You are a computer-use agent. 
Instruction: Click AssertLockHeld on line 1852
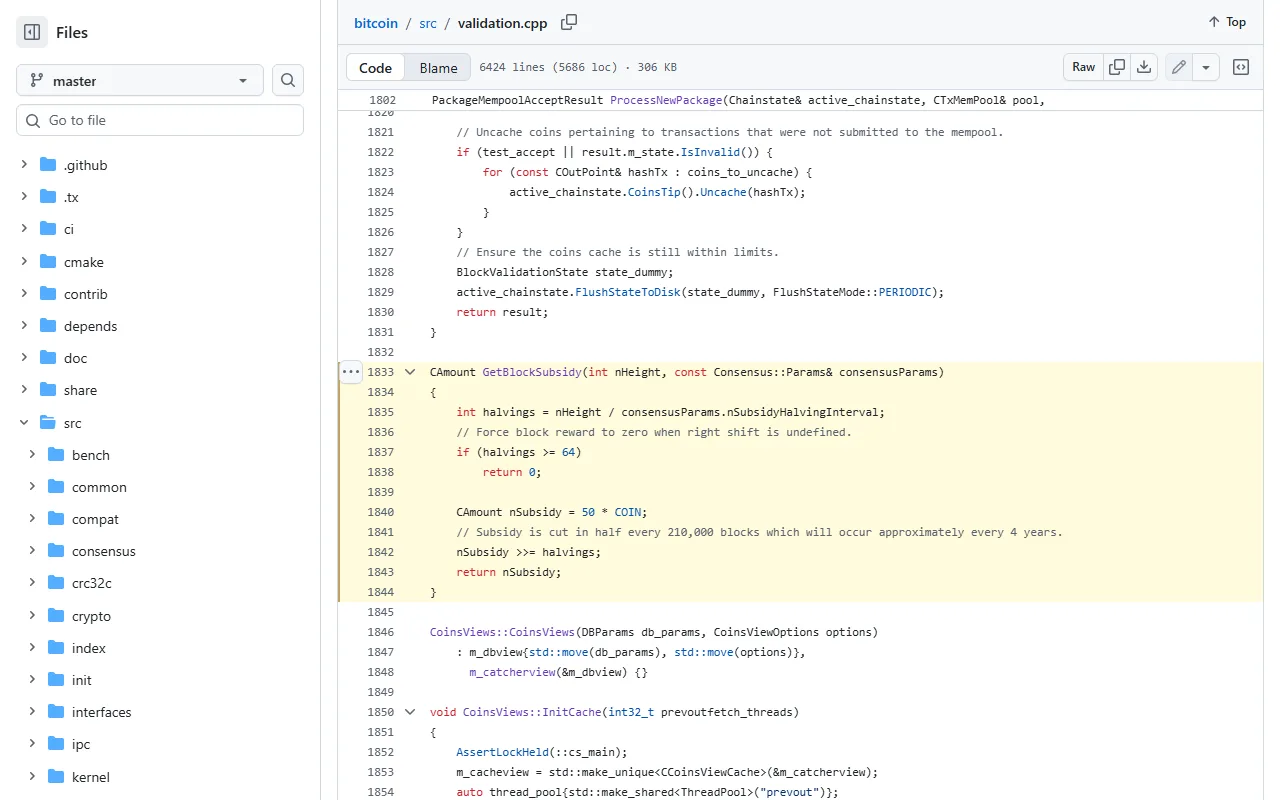pyautogui.click(x=502, y=752)
